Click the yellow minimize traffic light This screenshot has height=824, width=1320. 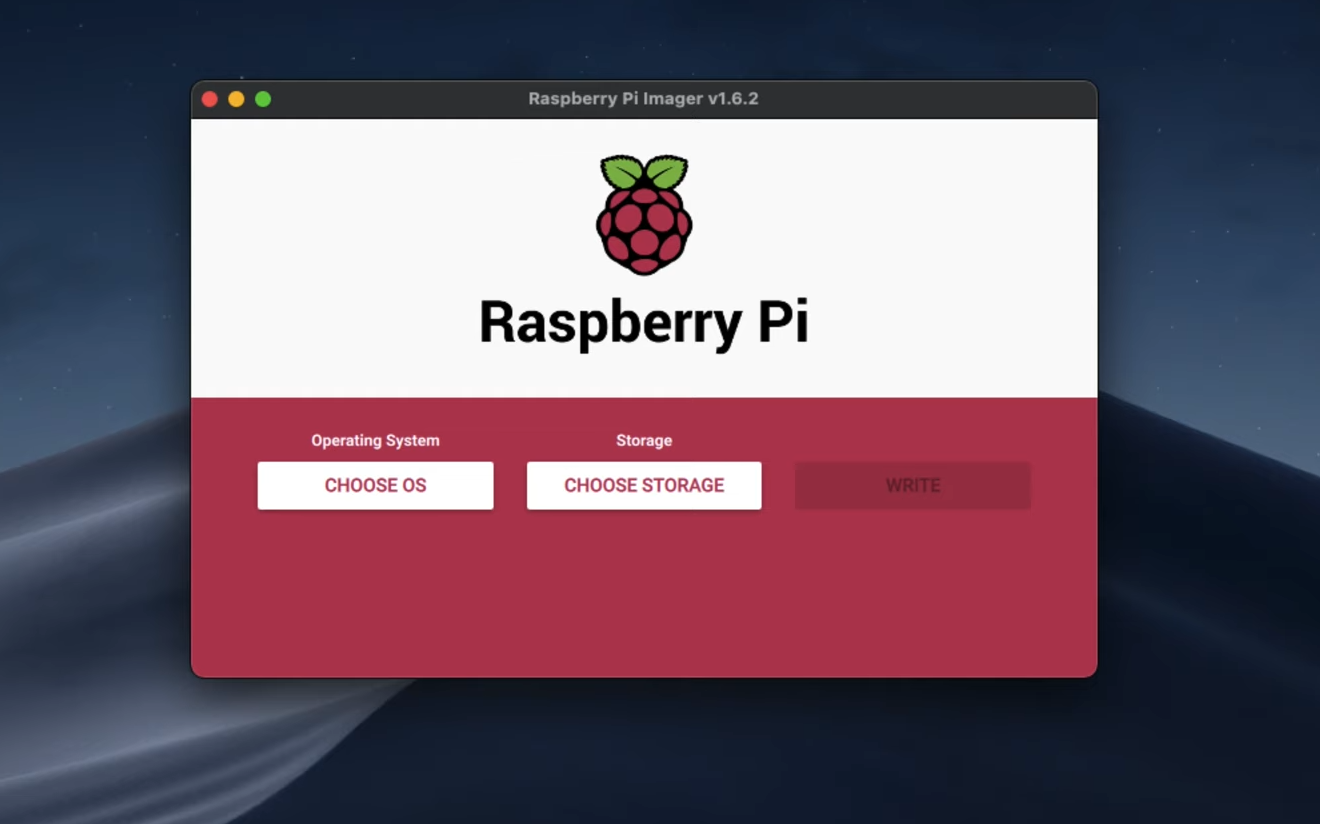pyautogui.click(x=237, y=99)
